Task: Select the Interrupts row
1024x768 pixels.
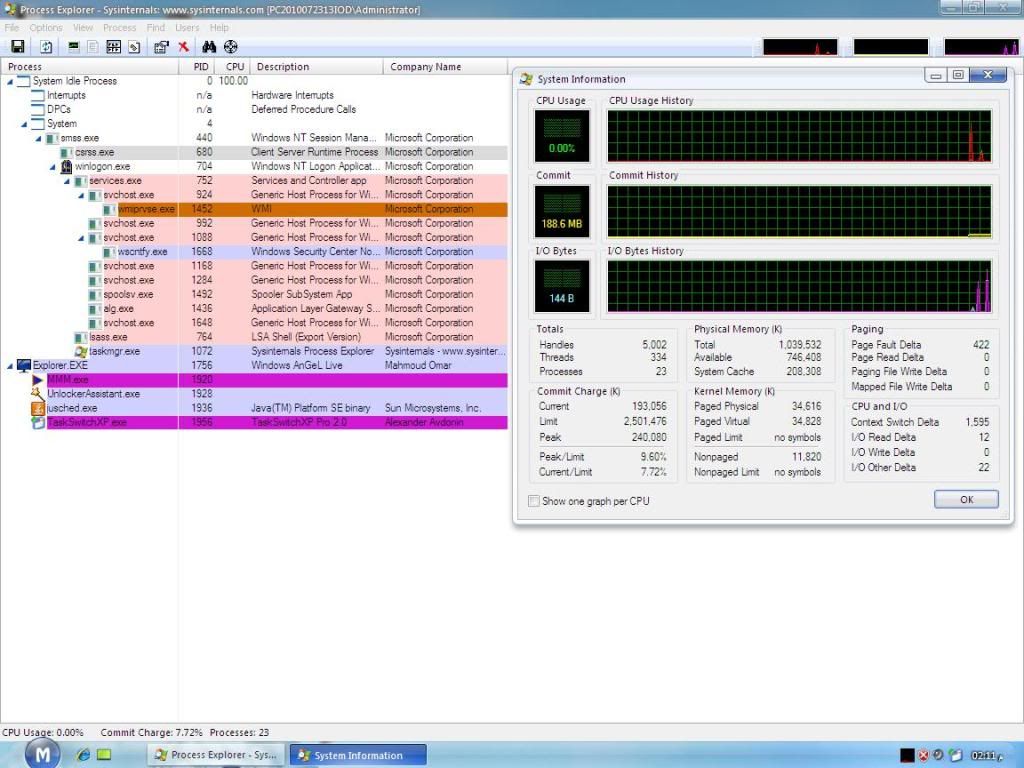Action: pos(254,95)
